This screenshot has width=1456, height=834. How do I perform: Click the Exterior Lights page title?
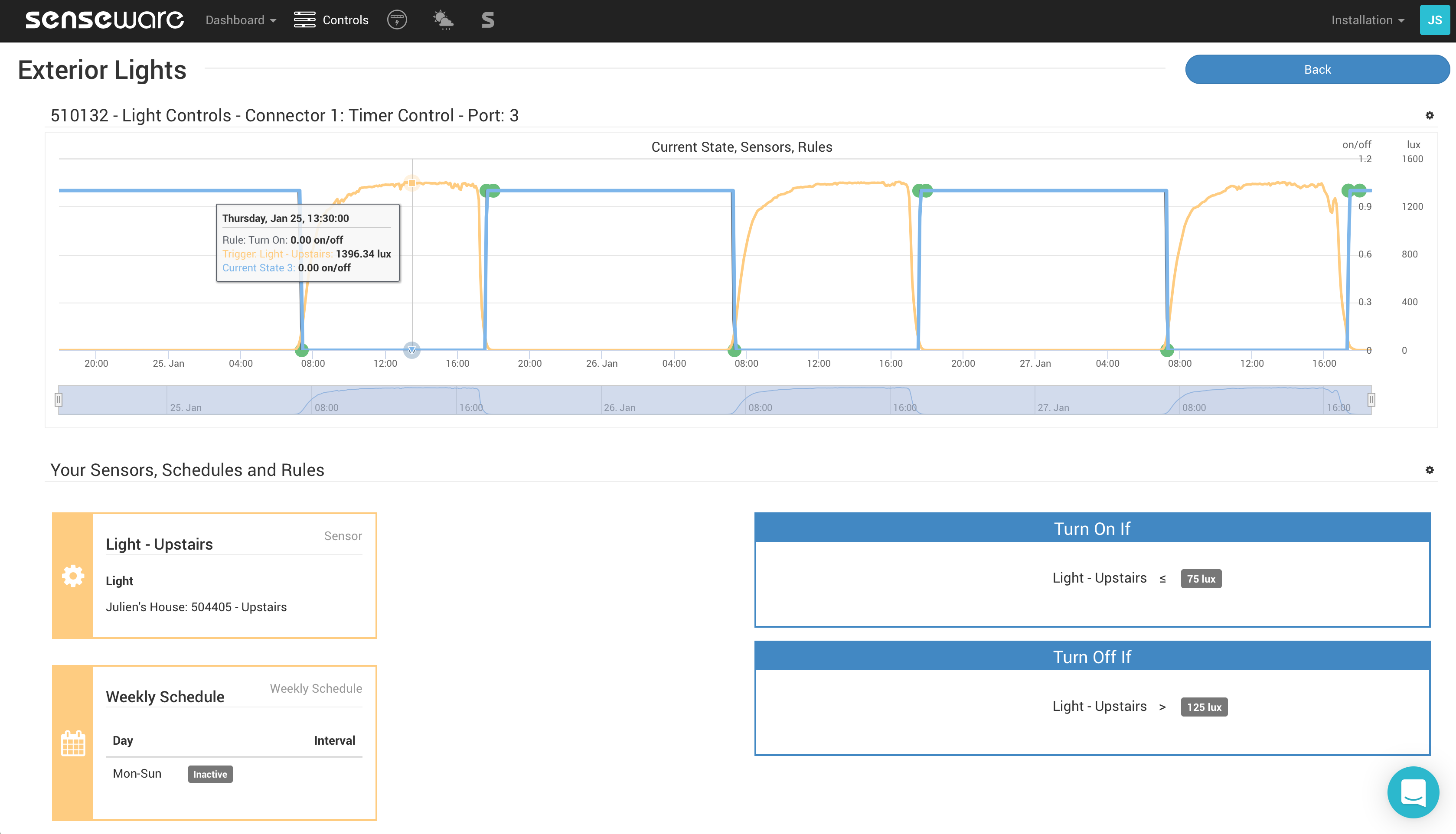[102, 70]
